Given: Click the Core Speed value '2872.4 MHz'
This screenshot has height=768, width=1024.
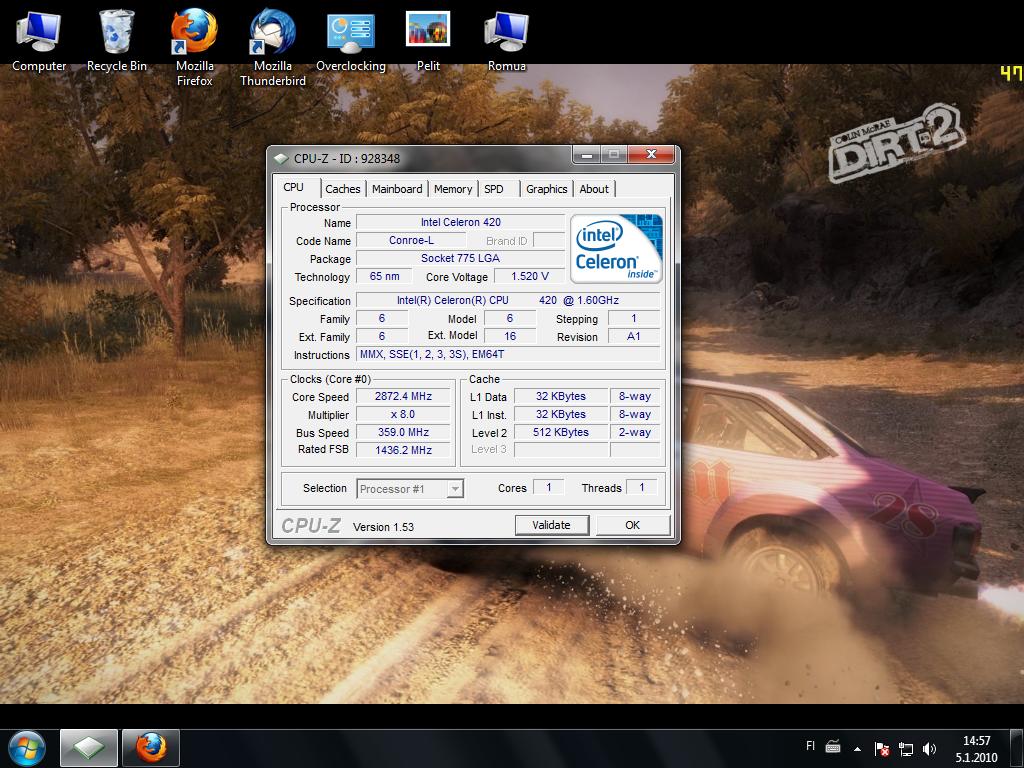Looking at the screenshot, I should 403,396.
